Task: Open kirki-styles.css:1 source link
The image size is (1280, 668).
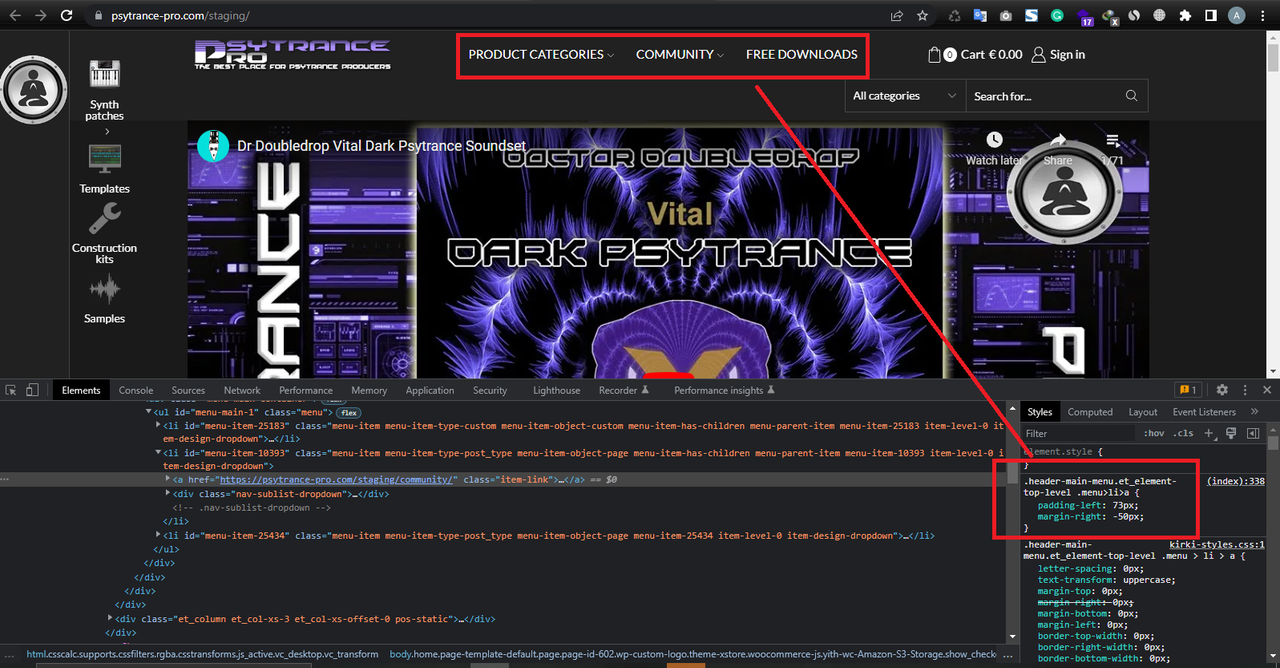Action: coord(1217,545)
